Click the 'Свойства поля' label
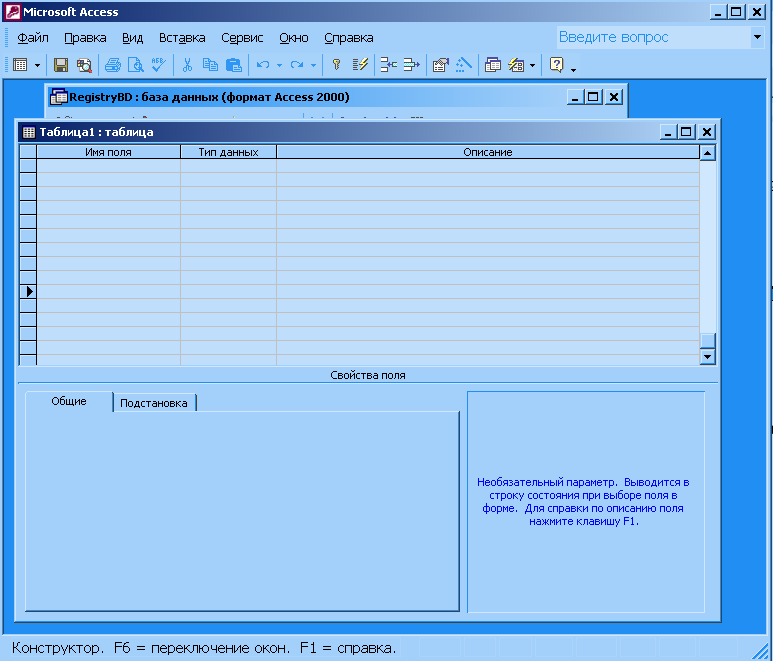Image resolution: width=773 pixels, height=661 pixels. (368, 375)
